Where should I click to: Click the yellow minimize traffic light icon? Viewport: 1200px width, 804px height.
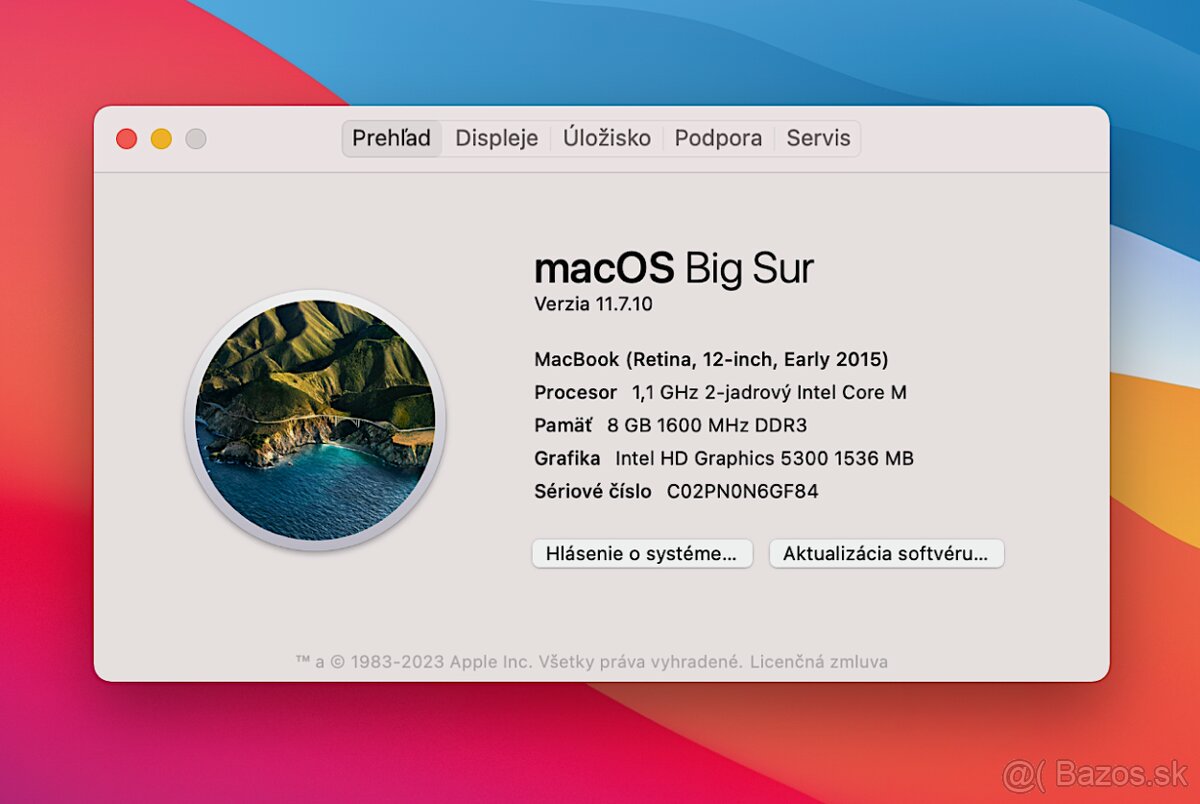(x=161, y=138)
